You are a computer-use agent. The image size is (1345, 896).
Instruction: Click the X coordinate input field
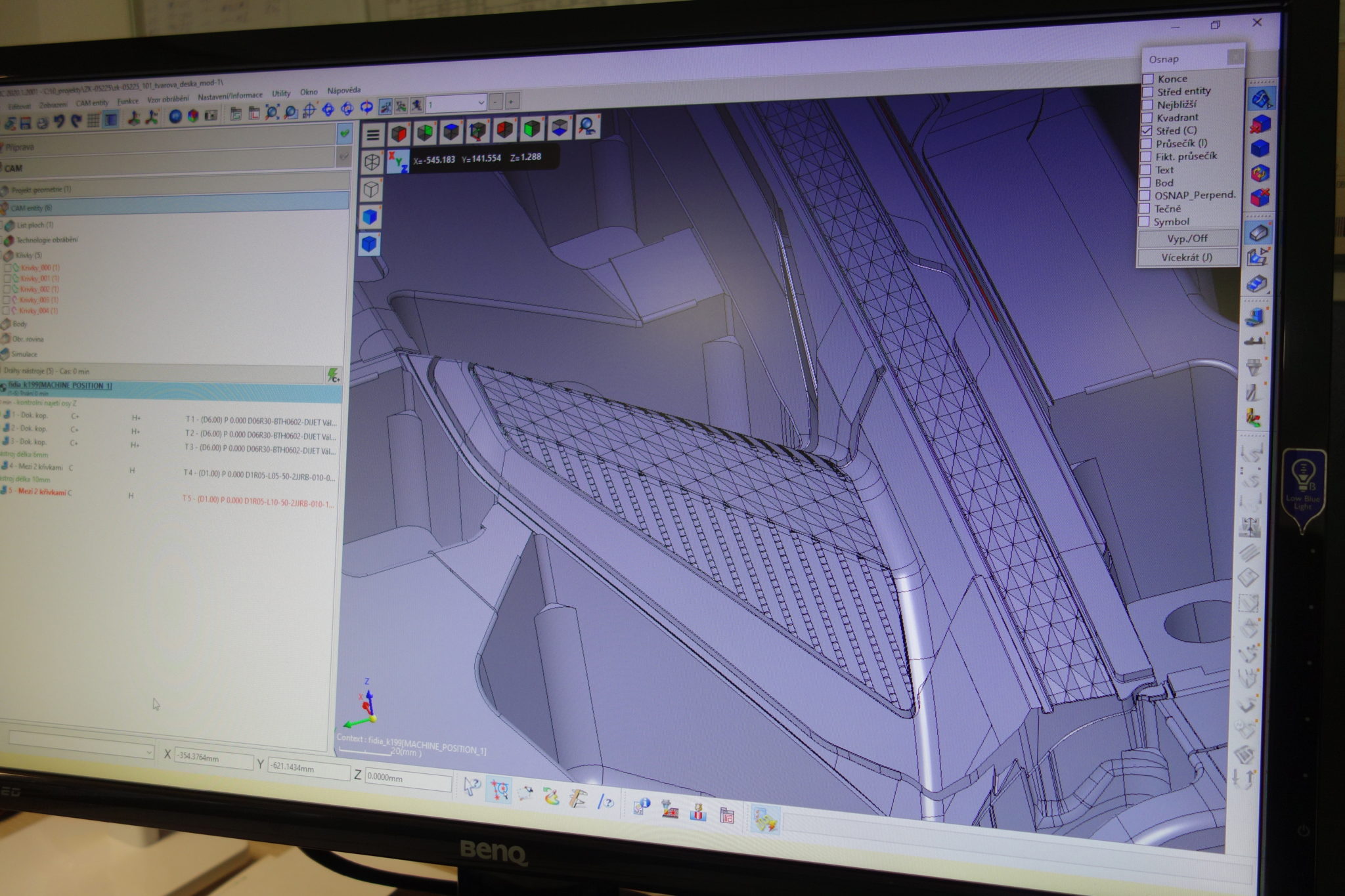tap(213, 759)
